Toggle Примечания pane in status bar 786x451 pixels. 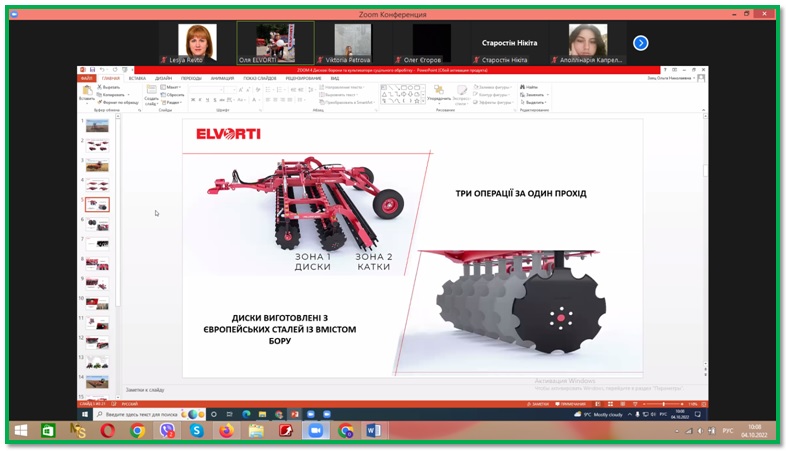click(570, 404)
